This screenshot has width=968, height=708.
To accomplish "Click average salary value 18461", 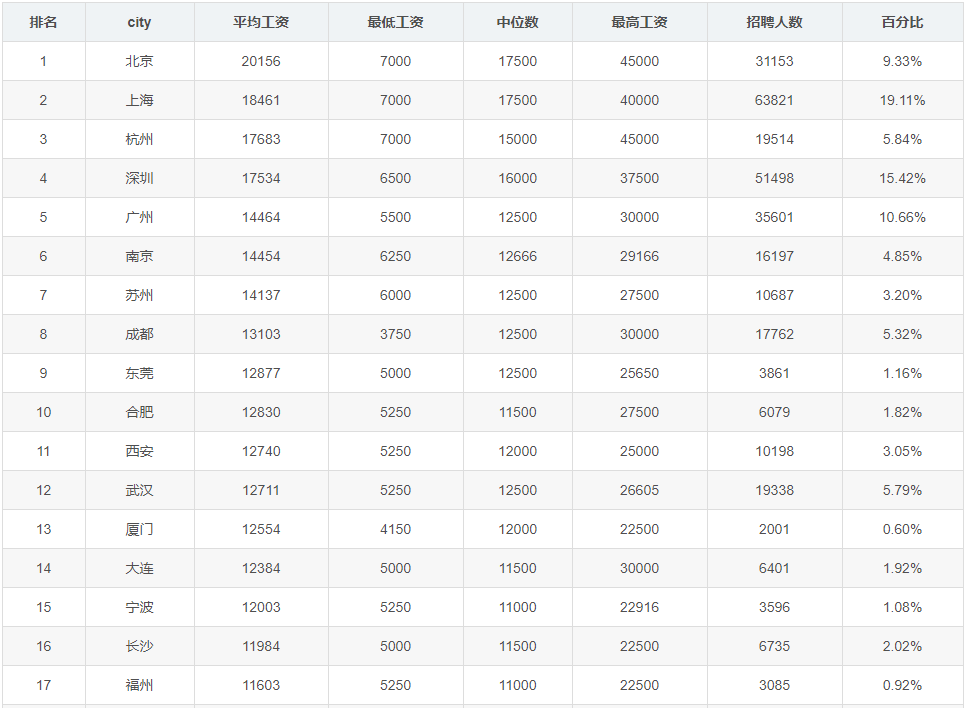I will (x=261, y=100).
